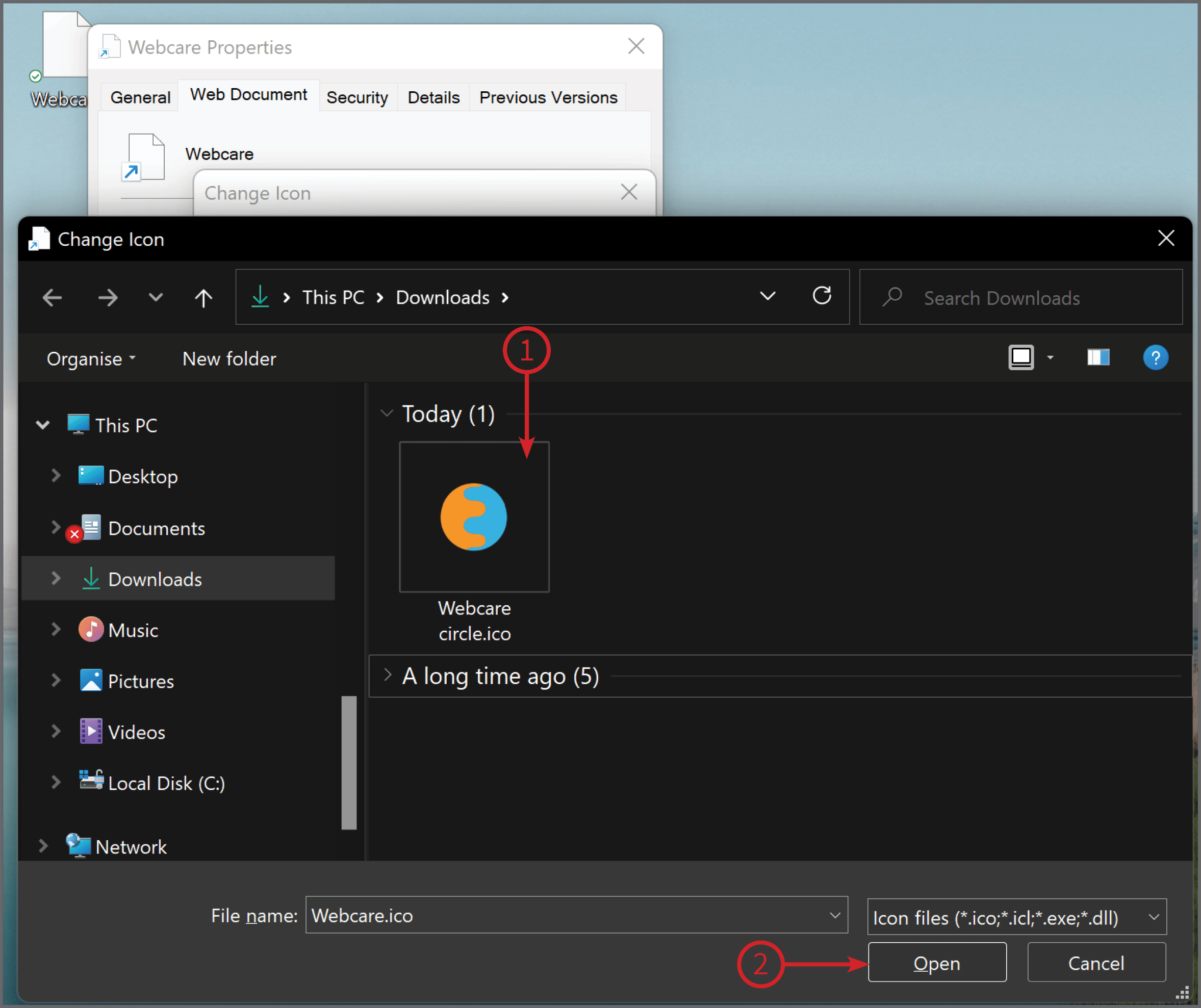Expand the A long time ago group

point(387,675)
